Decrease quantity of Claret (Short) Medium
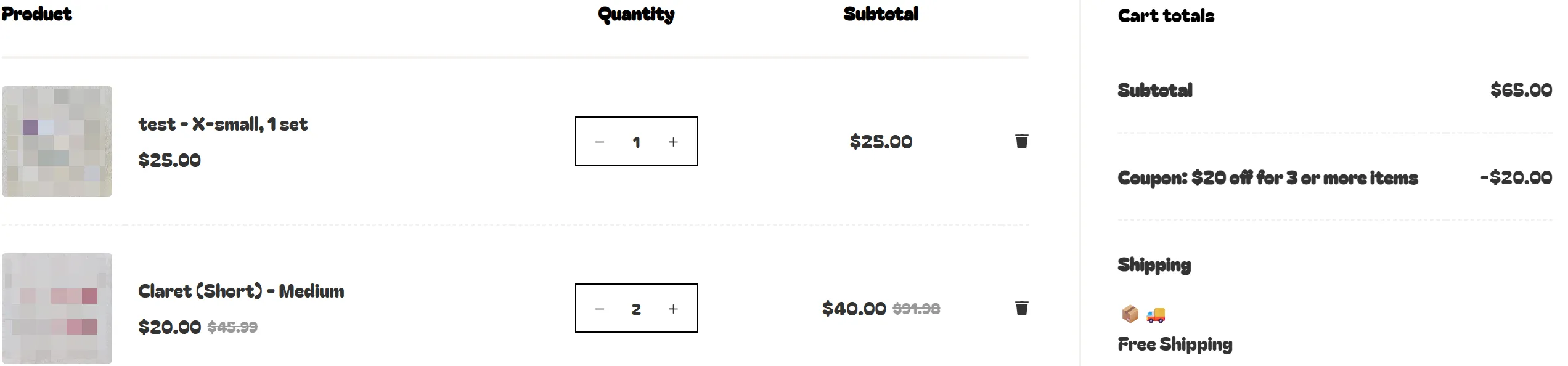 point(599,309)
